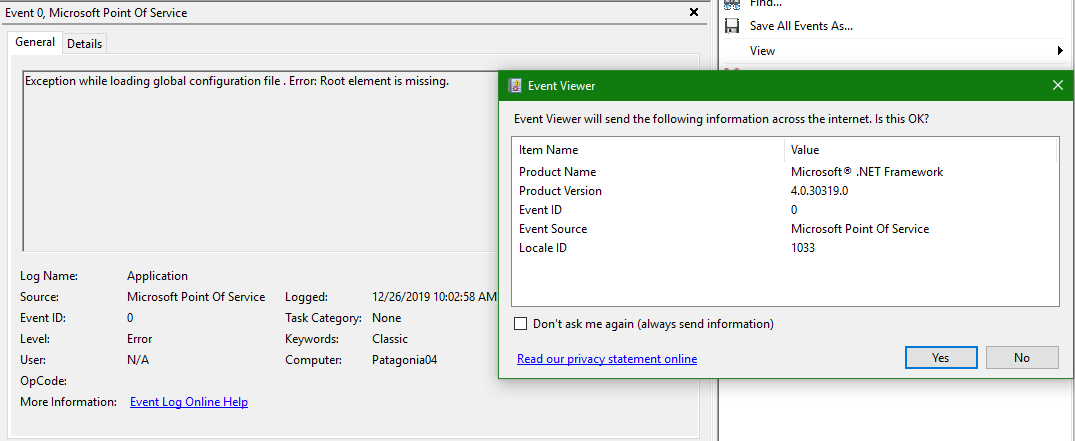Click No in Event Viewer dialog
Image resolution: width=1075 pixels, height=441 pixels.
click(1022, 357)
